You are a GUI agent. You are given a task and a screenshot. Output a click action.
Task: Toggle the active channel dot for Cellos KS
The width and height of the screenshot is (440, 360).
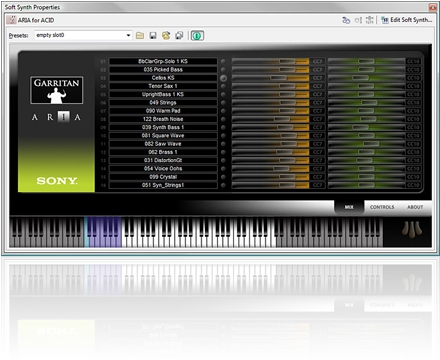click(x=223, y=78)
